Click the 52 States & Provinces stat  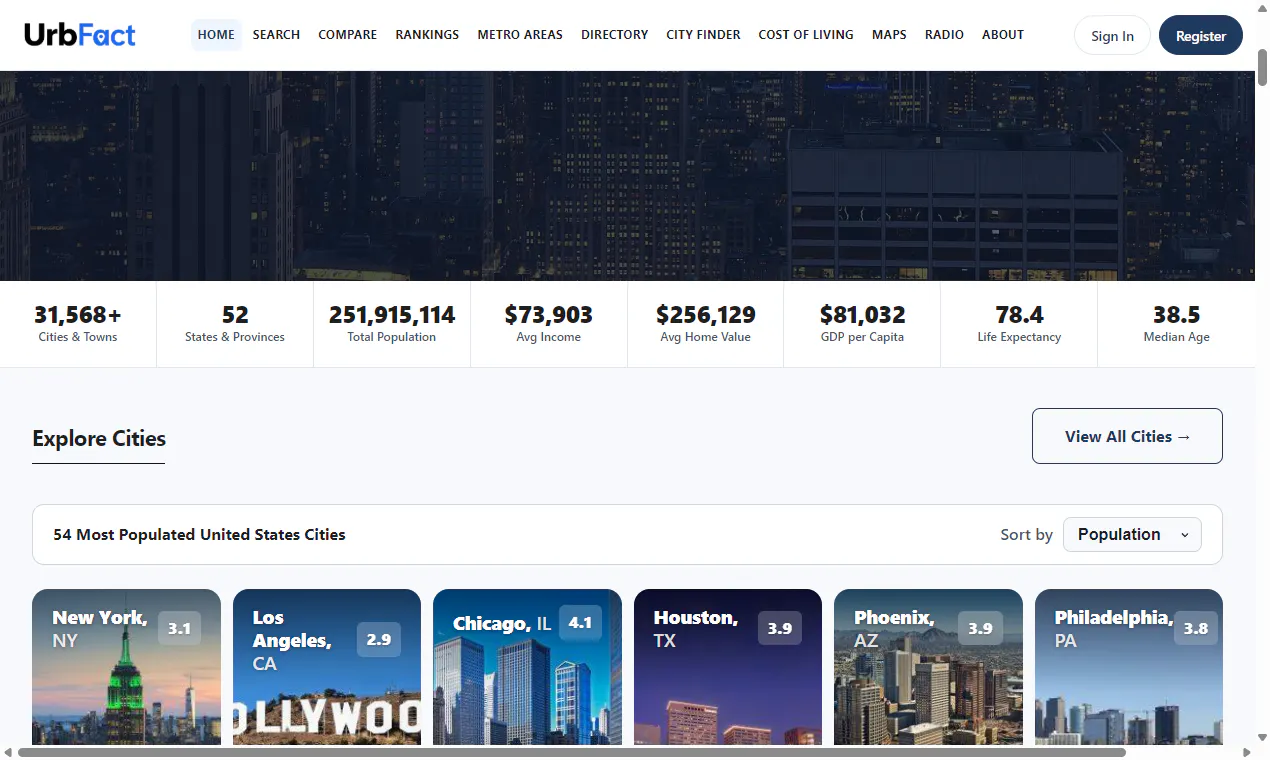click(235, 324)
